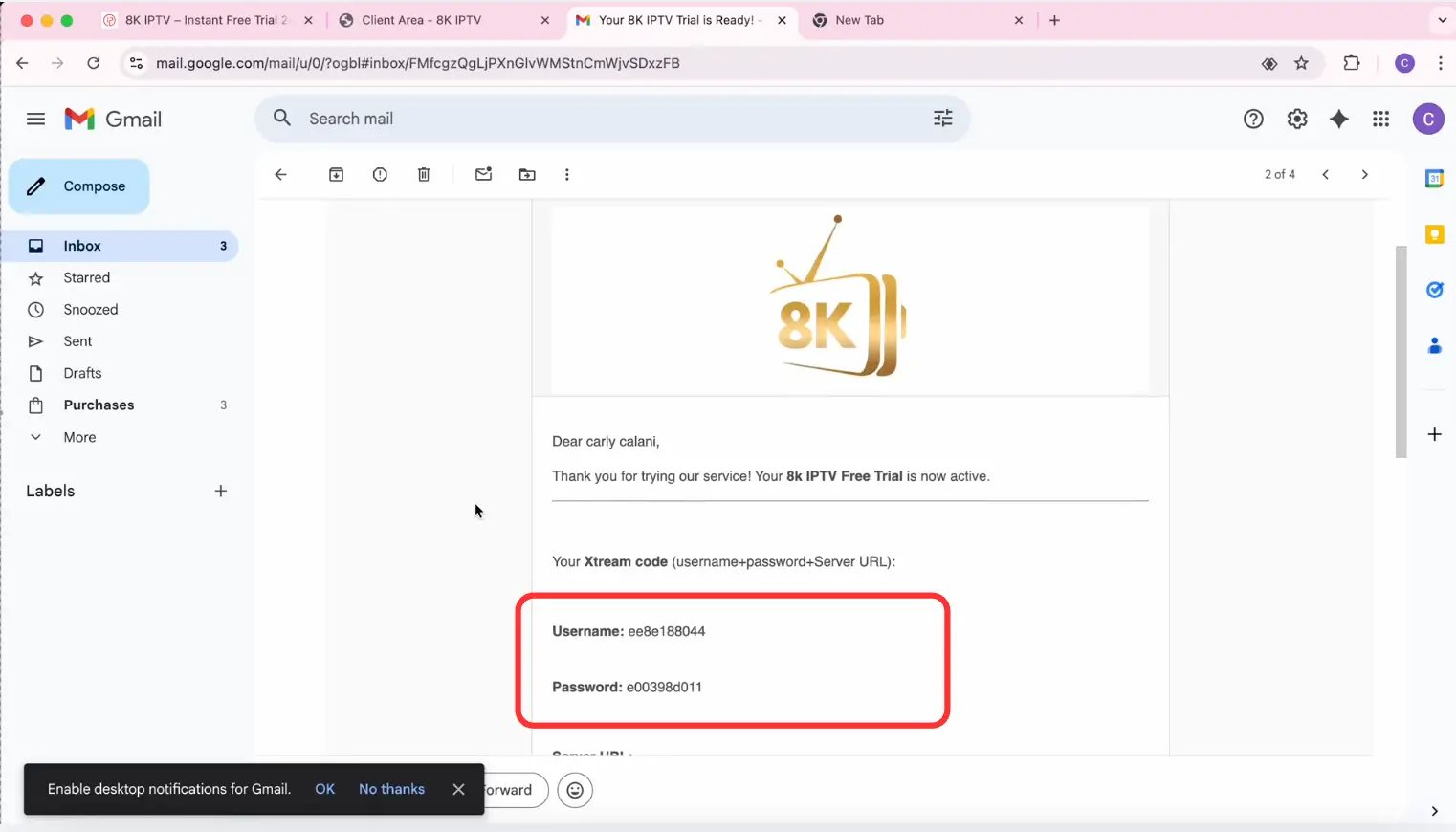Open Google account avatar C
The width and height of the screenshot is (1456, 832).
(1427, 119)
